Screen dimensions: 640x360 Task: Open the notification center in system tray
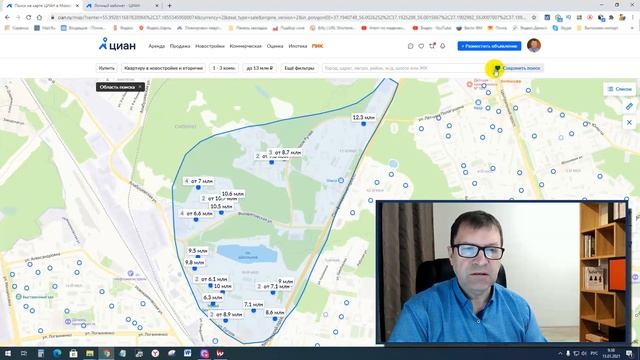(x=629, y=353)
